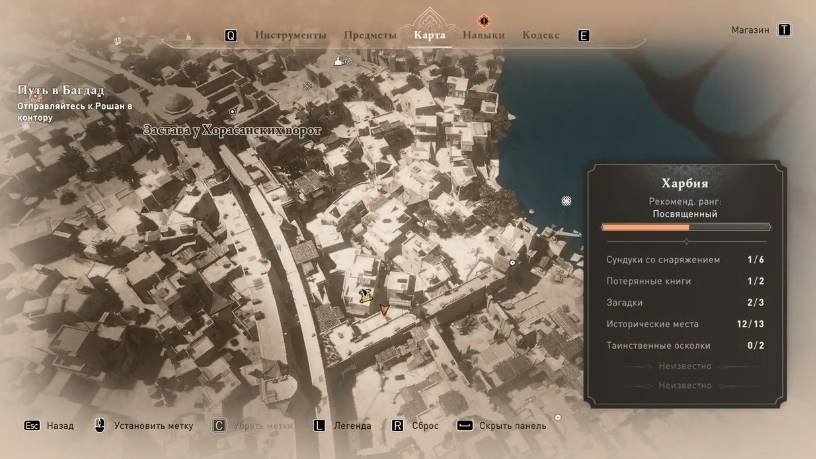This screenshot has width=816, height=459.
Task: Click the Застава у Хорасанских ворот label
Action: tap(232, 130)
